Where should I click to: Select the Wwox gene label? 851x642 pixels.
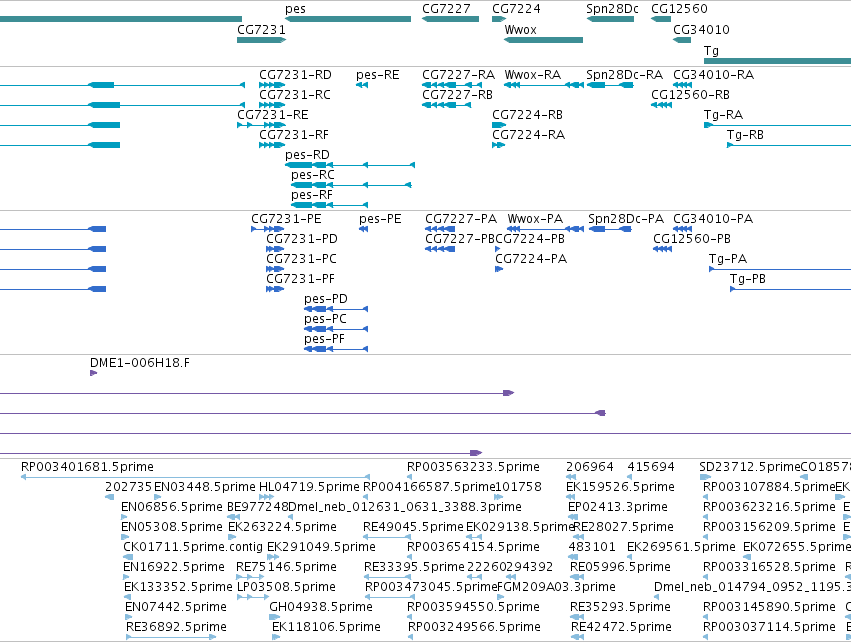click(520, 30)
